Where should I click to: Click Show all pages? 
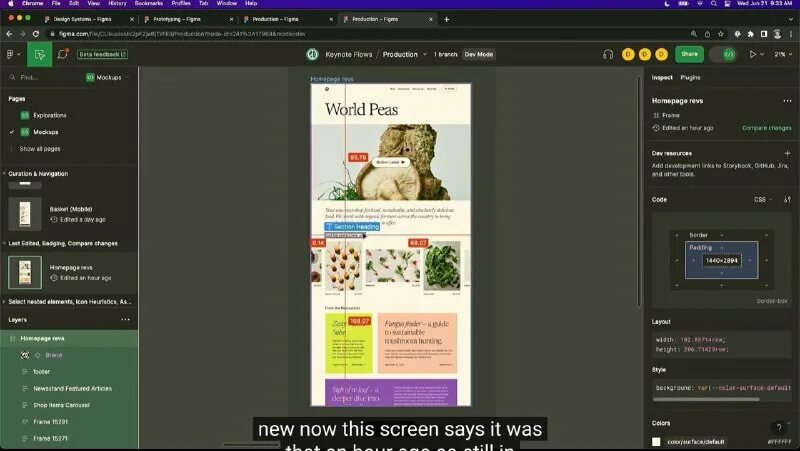click(x=40, y=149)
